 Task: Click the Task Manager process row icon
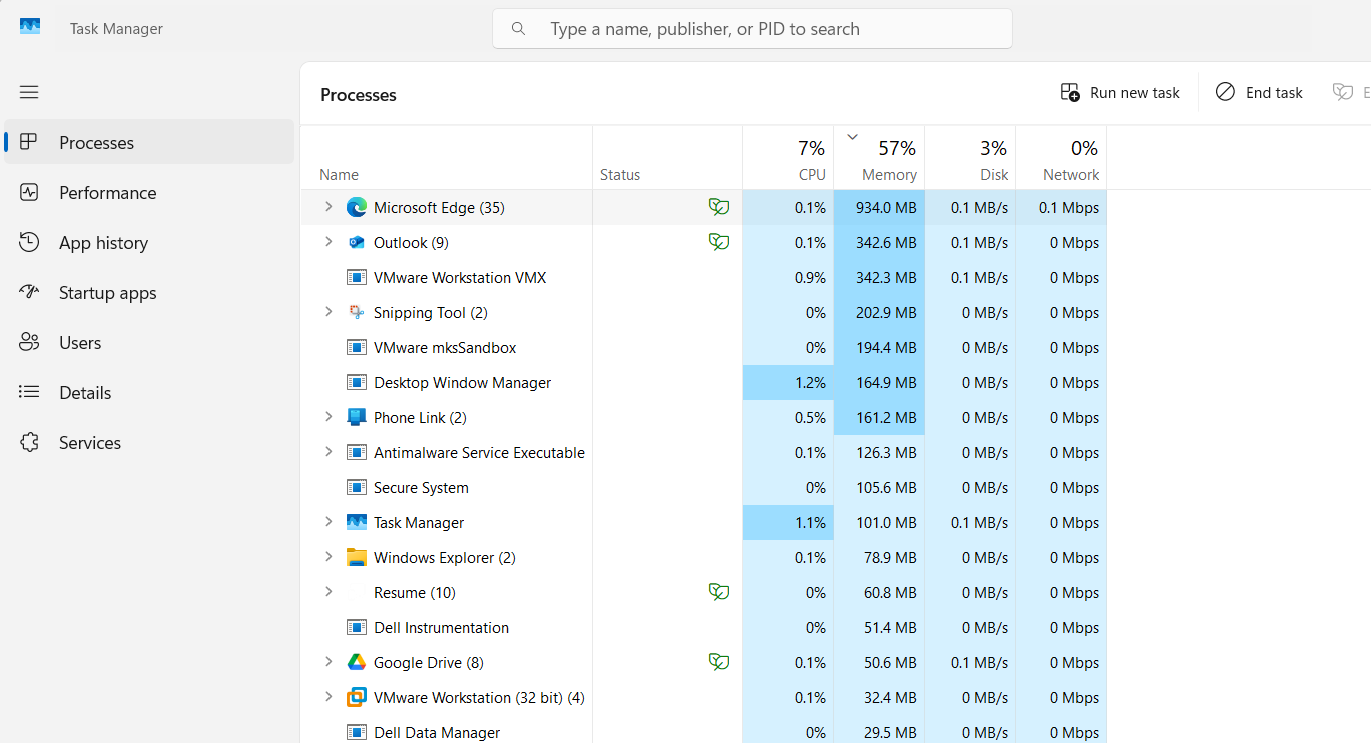coord(357,522)
